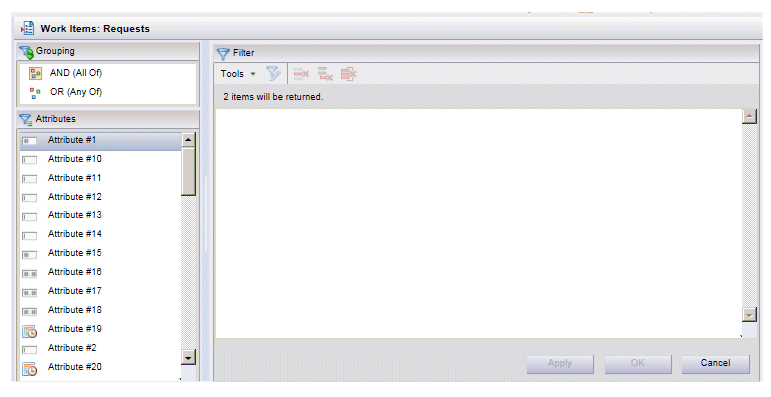The height and width of the screenshot is (397, 771).
Task: Select Attribute #13 text in list
Action: [x=75, y=214]
